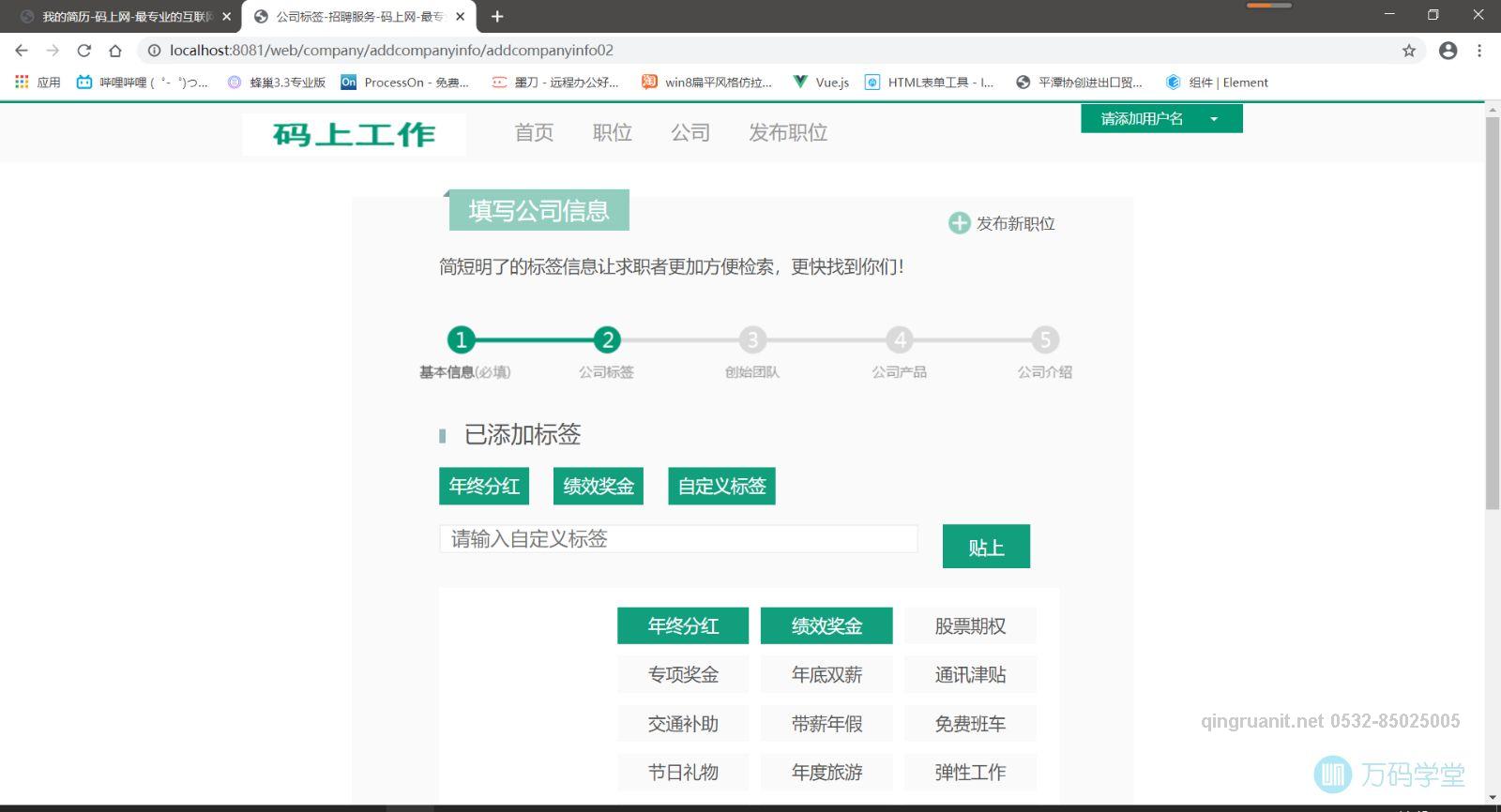The width and height of the screenshot is (1501, 812).
Task: Remove added tag 绩效奖金
Action: [599, 487]
